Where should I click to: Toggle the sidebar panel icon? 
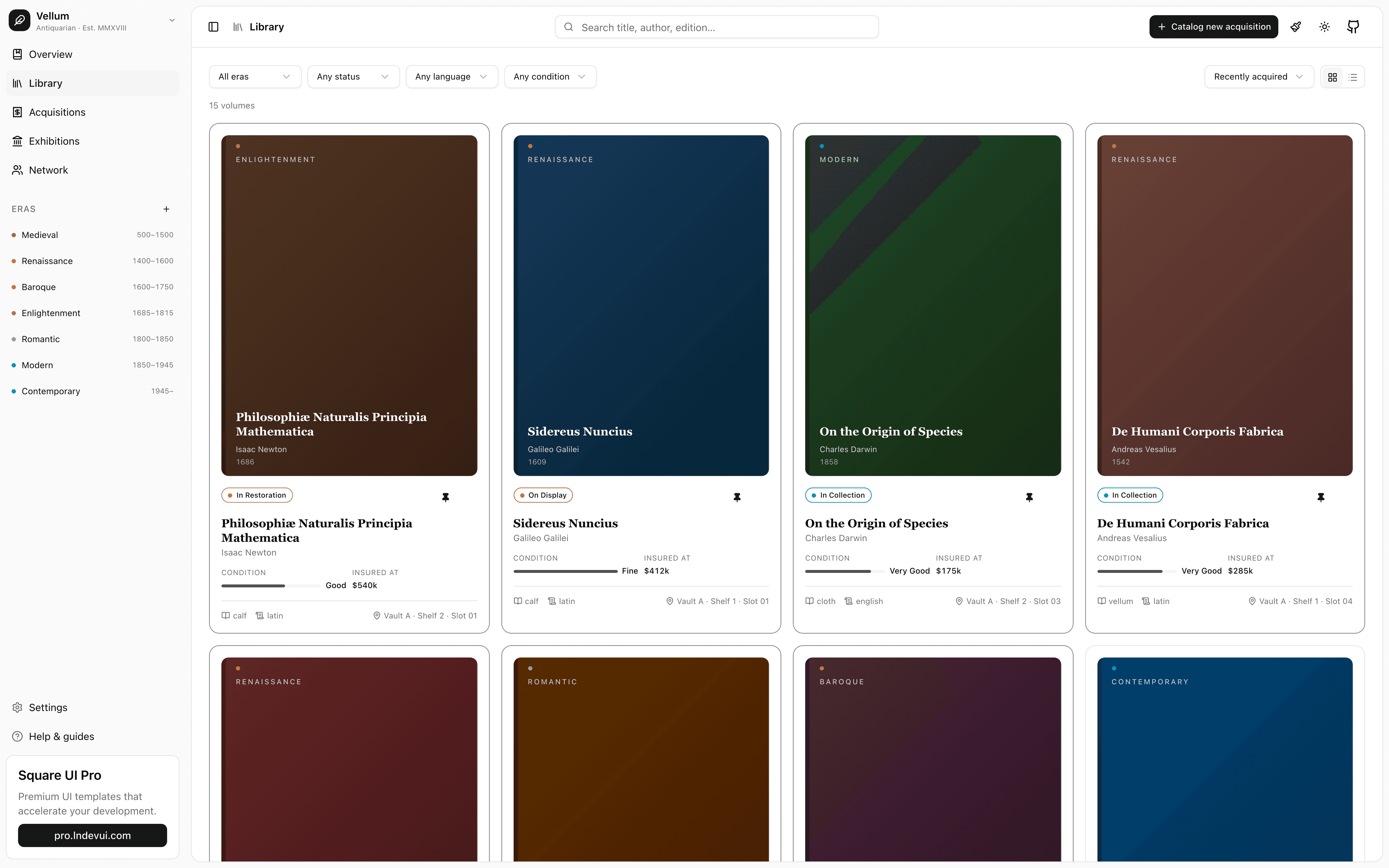click(x=214, y=27)
